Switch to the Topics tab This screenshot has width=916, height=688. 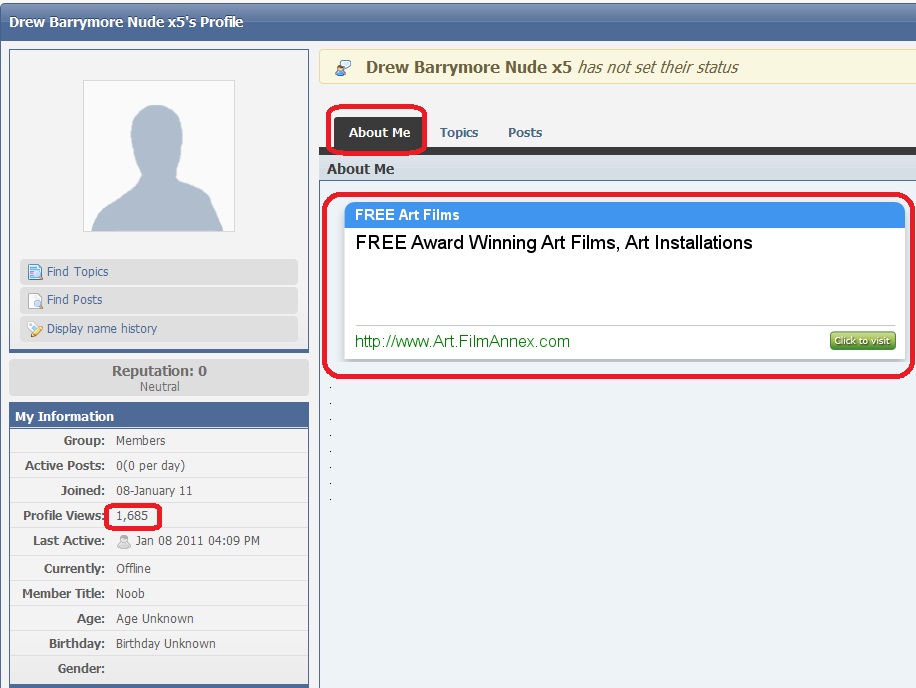pyautogui.click(x=459, y=133)
